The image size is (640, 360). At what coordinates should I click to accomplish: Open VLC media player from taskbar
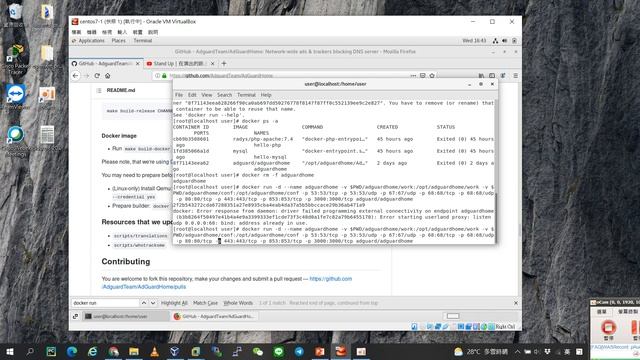click(x=154, y=351)
